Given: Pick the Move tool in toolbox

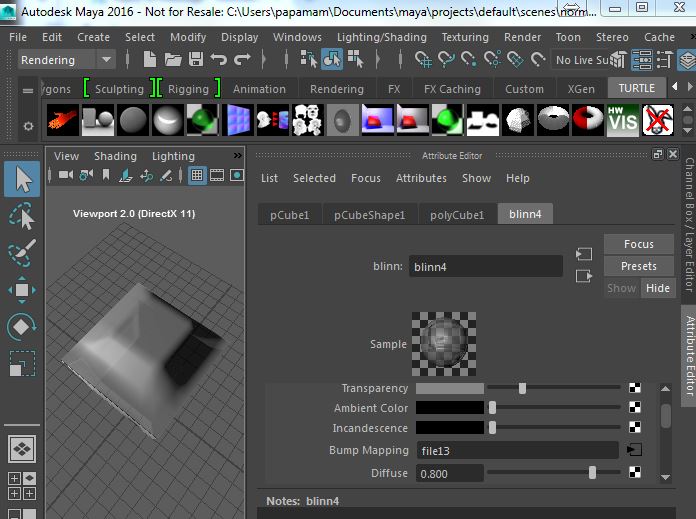Looking at the screenshot, I should [x=22, y=290].
